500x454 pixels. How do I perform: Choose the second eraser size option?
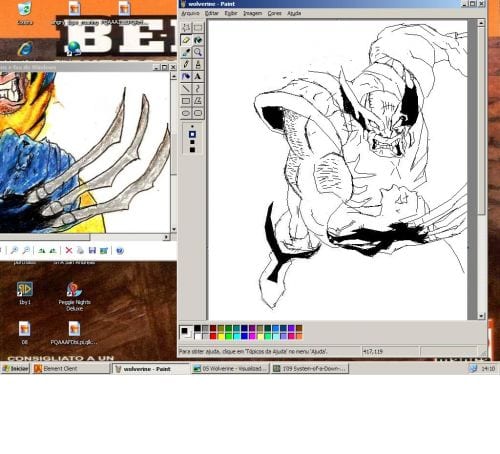click(x=192, y=134)
